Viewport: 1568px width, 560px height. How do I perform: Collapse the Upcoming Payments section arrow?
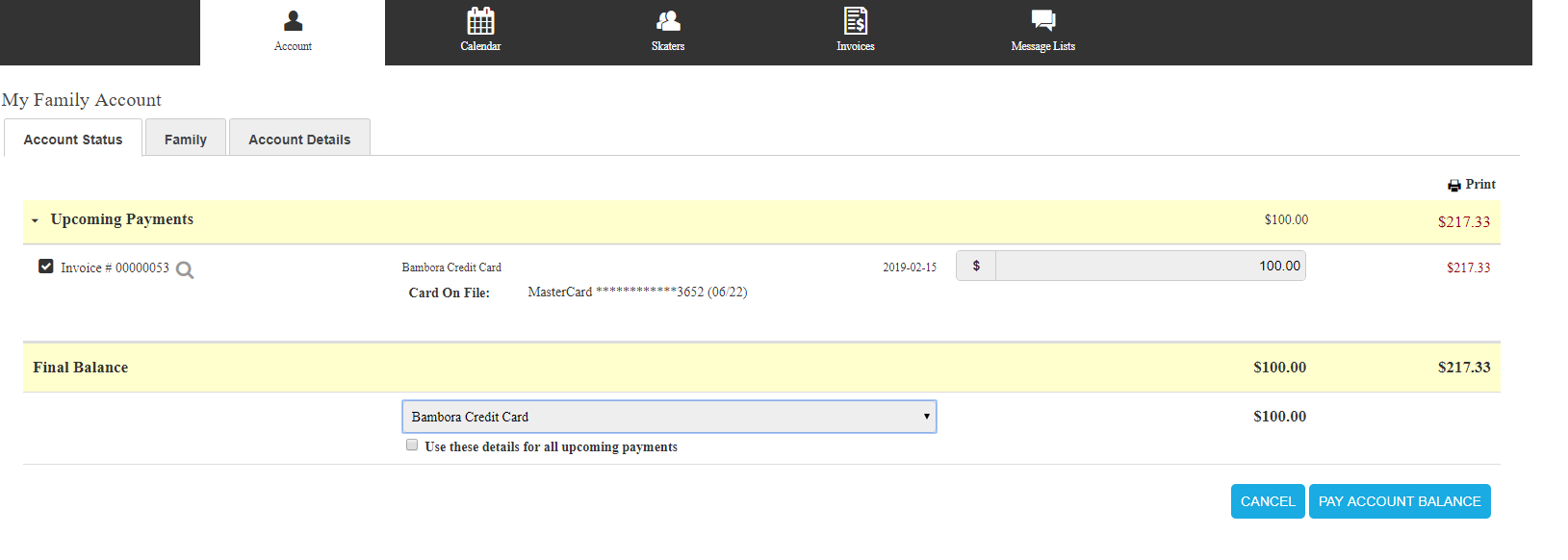(x=35, y=220)
